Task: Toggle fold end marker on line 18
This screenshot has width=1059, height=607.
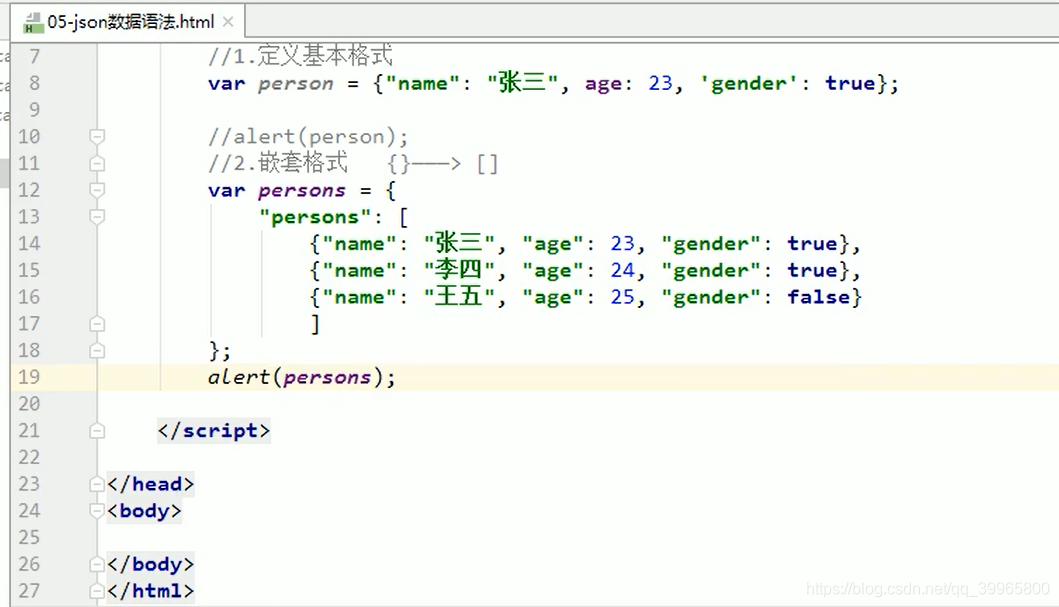Action: [x=97, y=350]
